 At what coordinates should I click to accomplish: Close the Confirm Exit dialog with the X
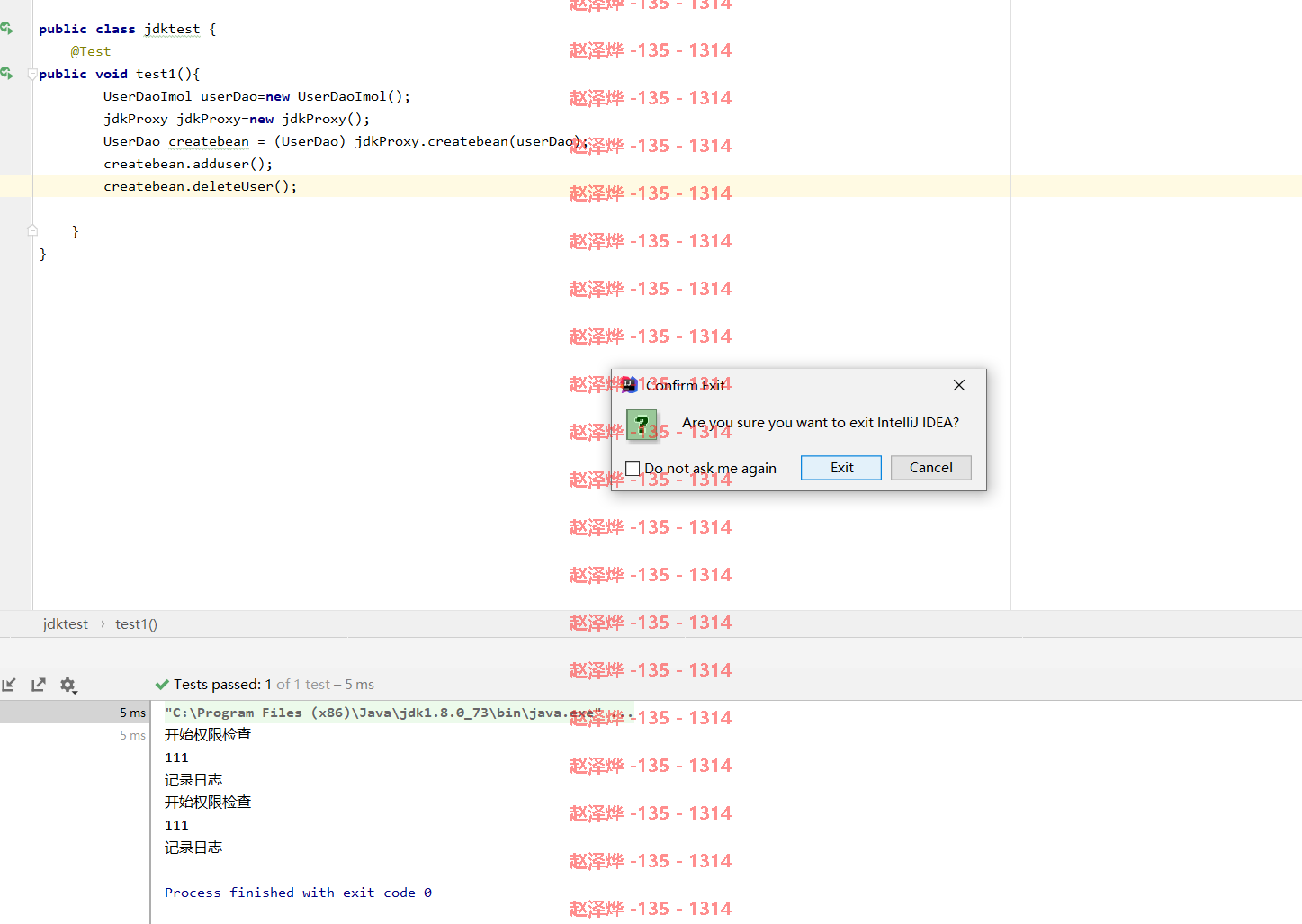coord(959,385)
